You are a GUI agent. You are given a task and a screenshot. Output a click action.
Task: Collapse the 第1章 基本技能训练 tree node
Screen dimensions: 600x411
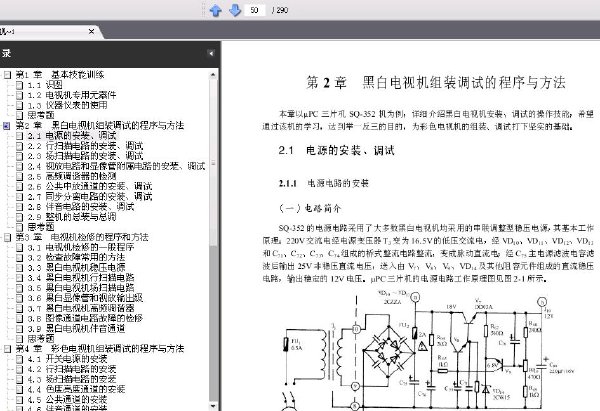[x=7, y=75]
